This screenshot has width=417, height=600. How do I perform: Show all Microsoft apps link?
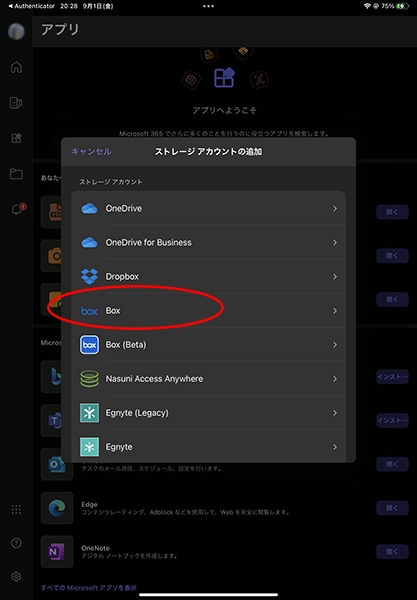click(89, 588)
